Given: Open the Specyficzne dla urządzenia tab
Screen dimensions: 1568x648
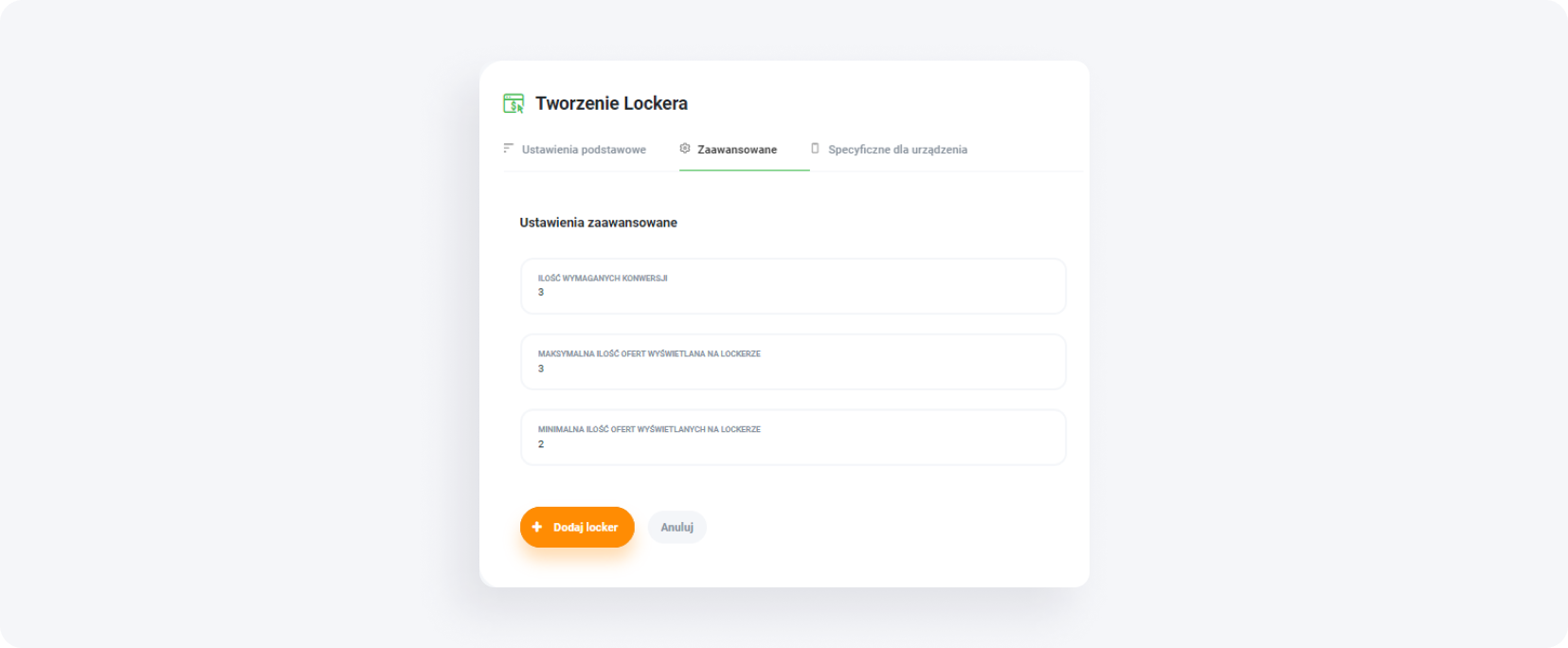Looking at the screenshot, I should tap(896, 149).
